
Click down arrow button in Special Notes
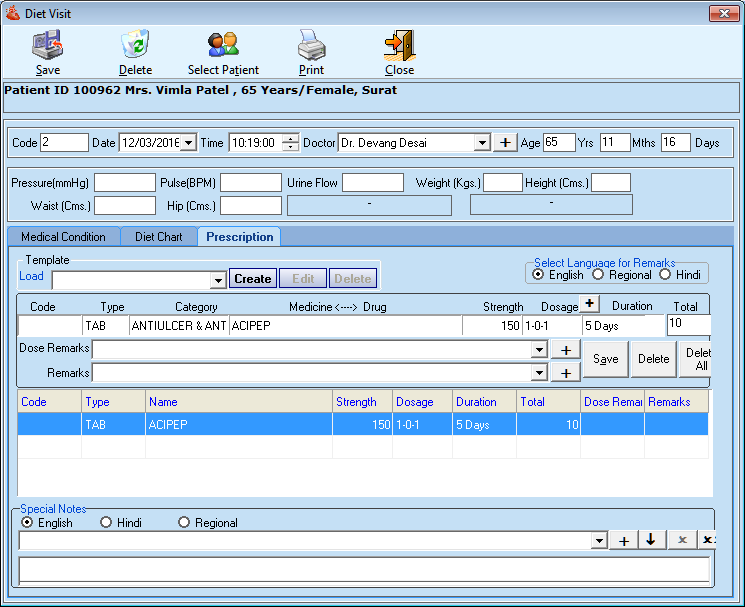pyautogui.click(x=651, y=540)
